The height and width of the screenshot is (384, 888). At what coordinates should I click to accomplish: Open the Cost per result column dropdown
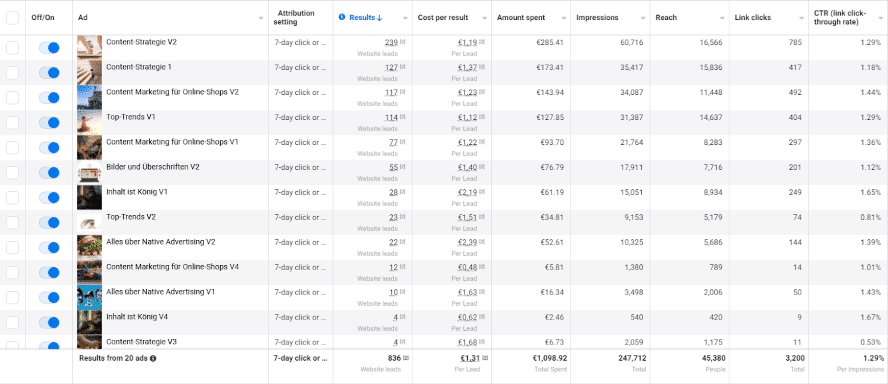coord(485,18)
